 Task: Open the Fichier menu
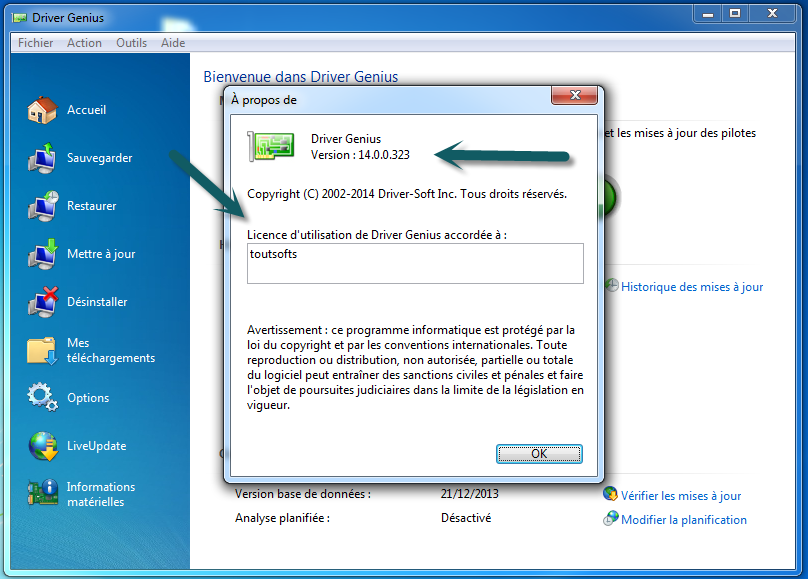point(36,43)
